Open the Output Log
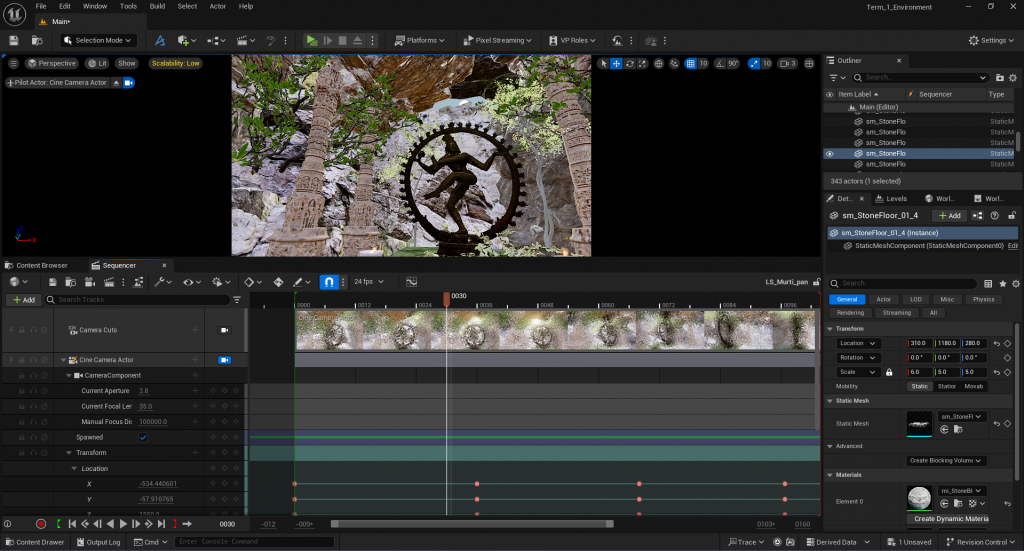 (99, 542)
